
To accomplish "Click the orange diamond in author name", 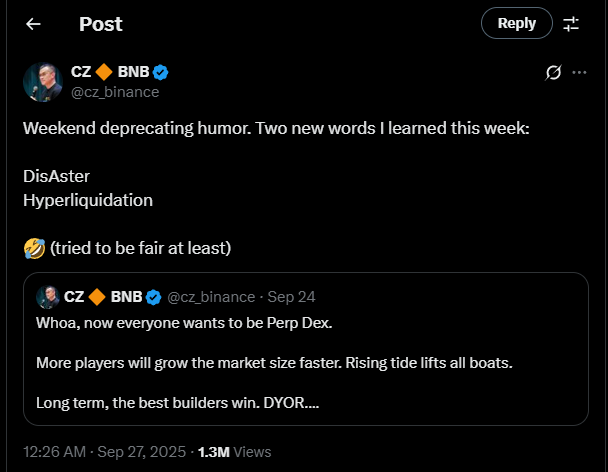I will (x=105, y=72).
